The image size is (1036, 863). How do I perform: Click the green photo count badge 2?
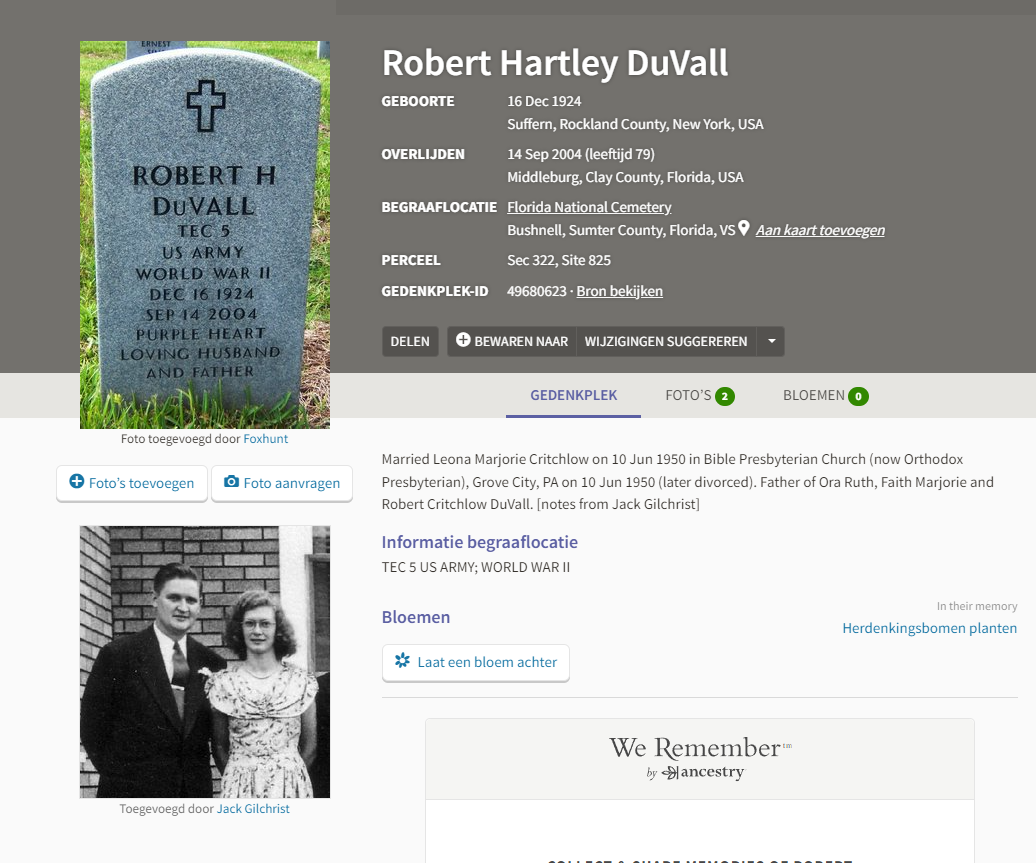tap(725, 396)
